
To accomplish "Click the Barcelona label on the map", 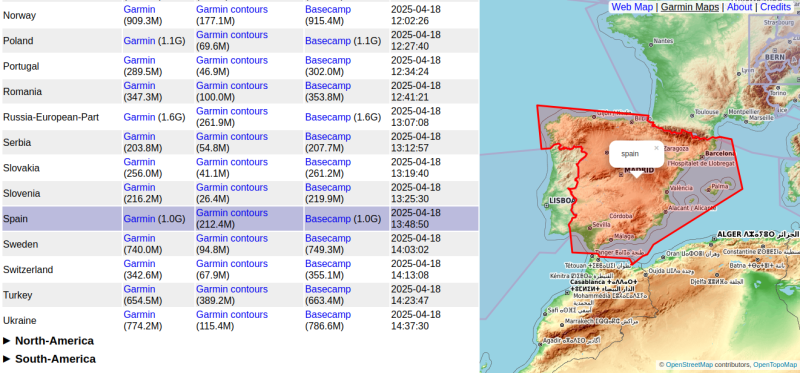I will 720,154.
